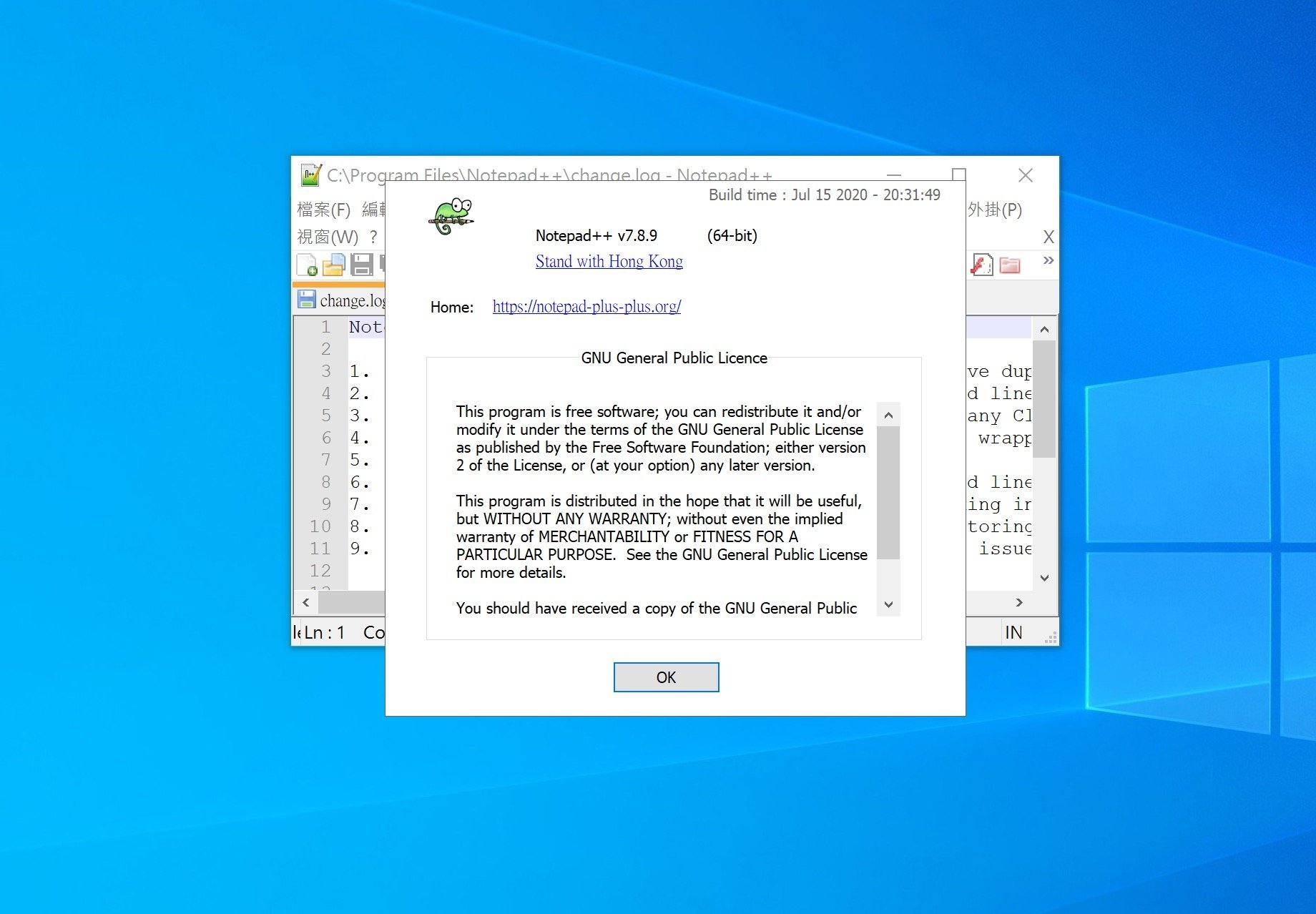Click the Open file folder toolbar icon

click(x=333, y=265)
